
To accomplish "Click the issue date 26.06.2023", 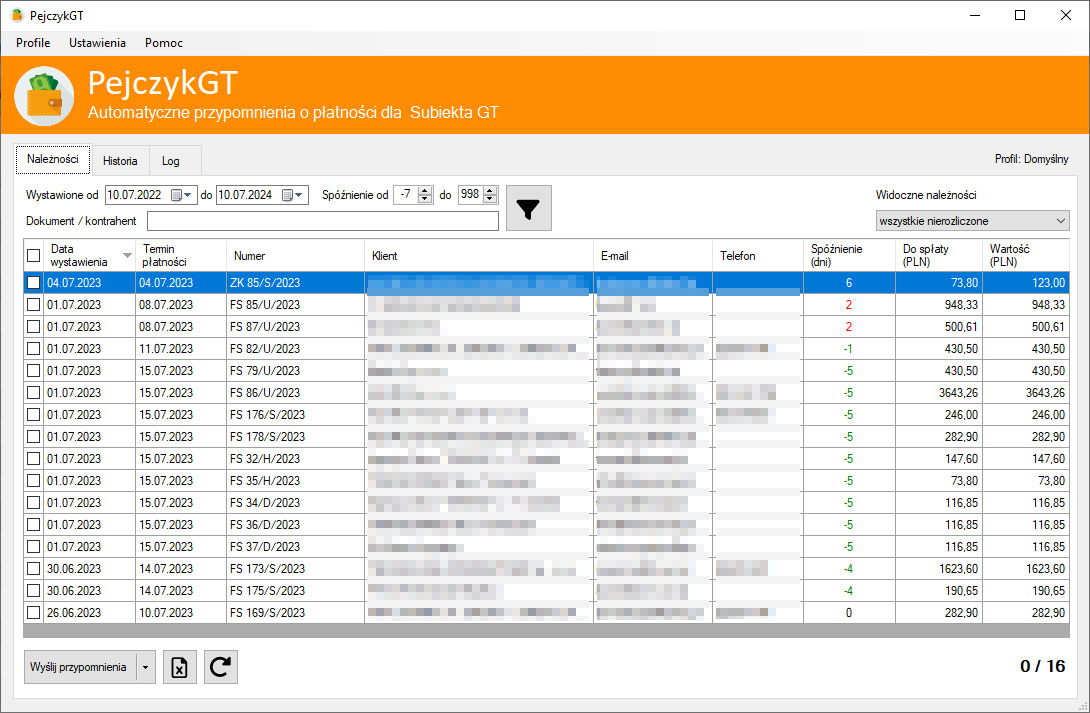I will click(74, 613).
